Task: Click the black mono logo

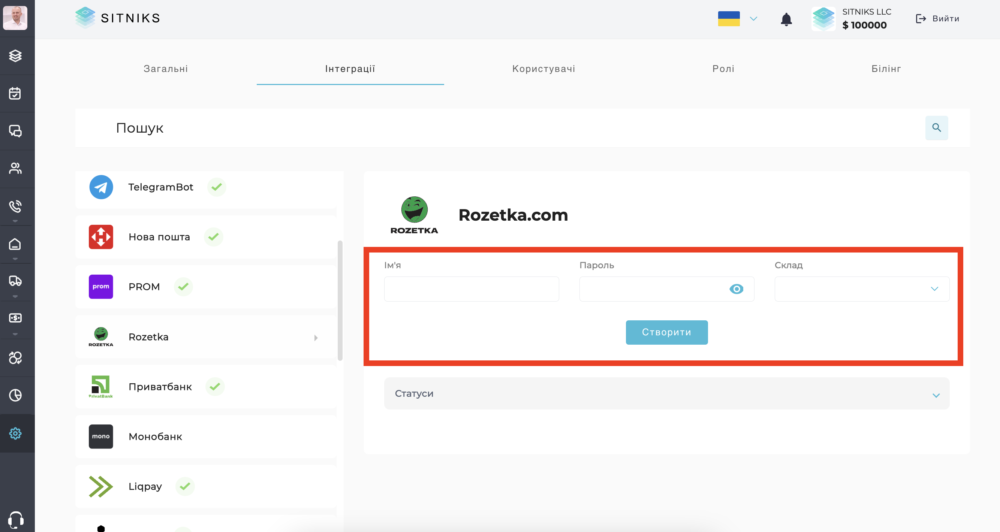Action: pos(101,436)
